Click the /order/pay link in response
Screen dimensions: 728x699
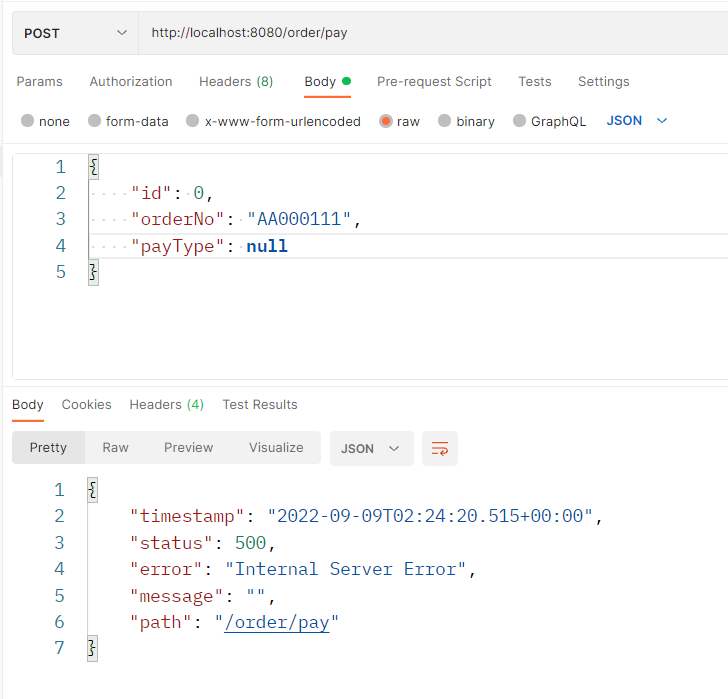(281, 622)
